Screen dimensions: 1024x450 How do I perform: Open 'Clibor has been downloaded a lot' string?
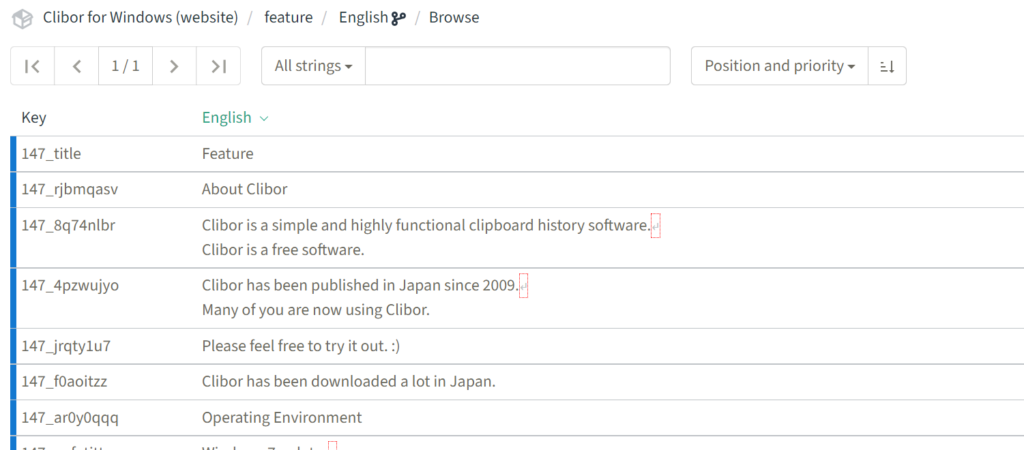349,381
